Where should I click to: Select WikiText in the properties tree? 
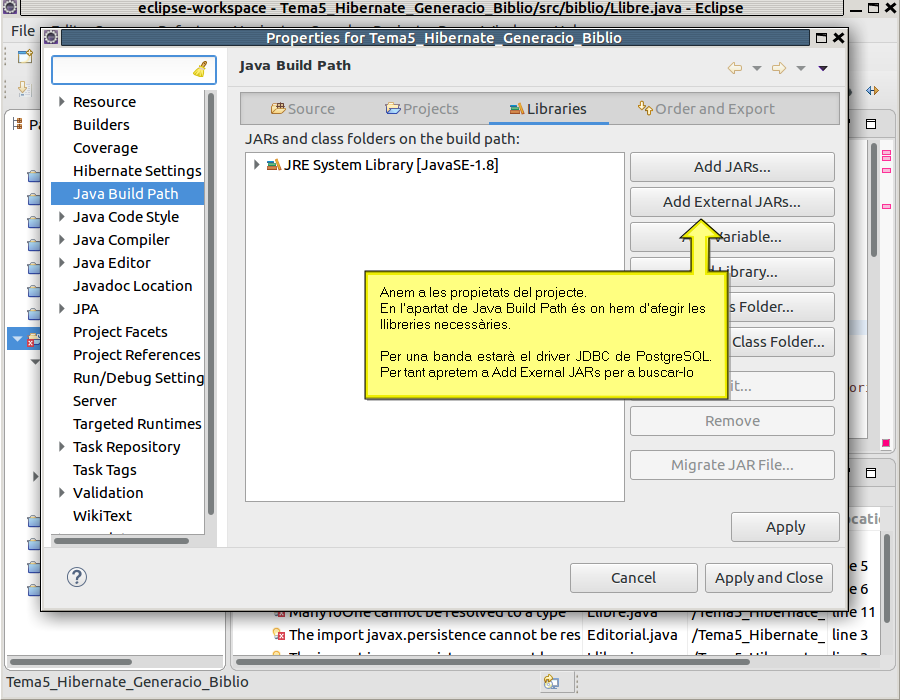(x=102, y=515)
